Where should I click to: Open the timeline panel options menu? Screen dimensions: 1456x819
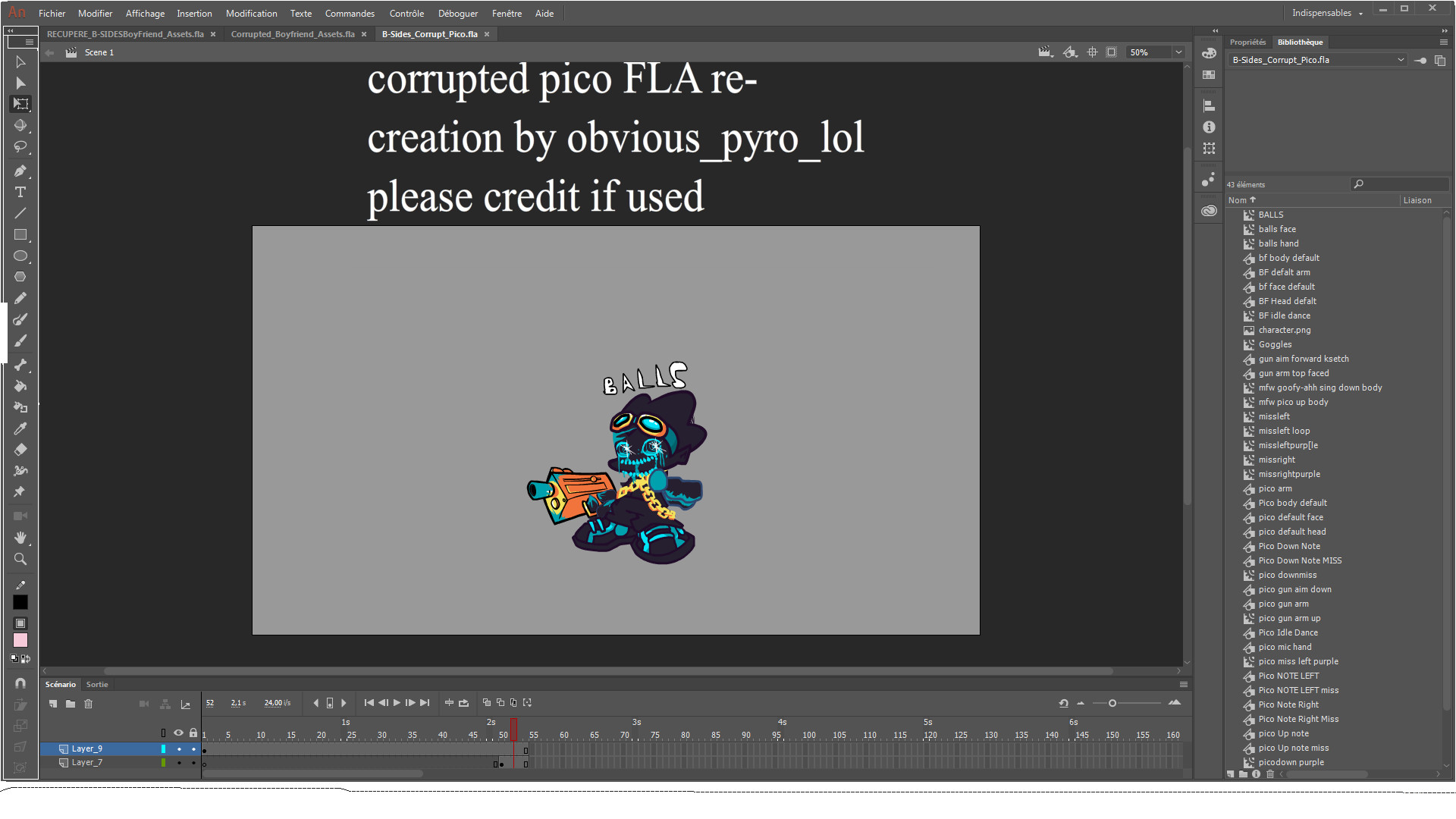click(1183, 684)
